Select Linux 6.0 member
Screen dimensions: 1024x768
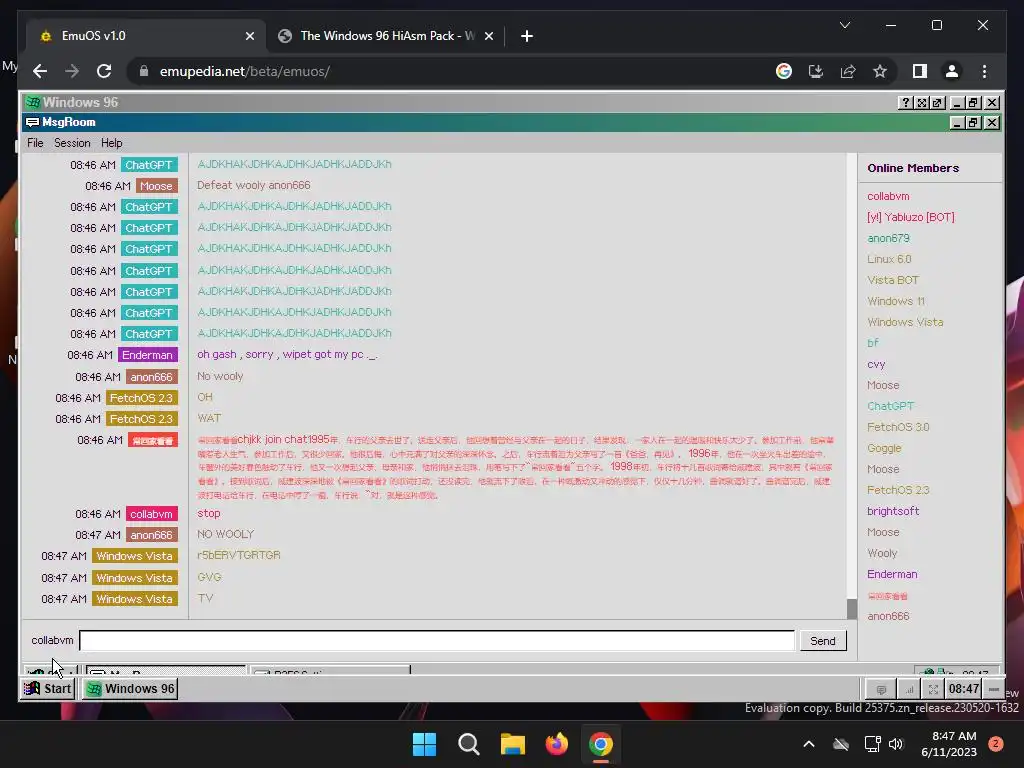[x=889, y=259]
